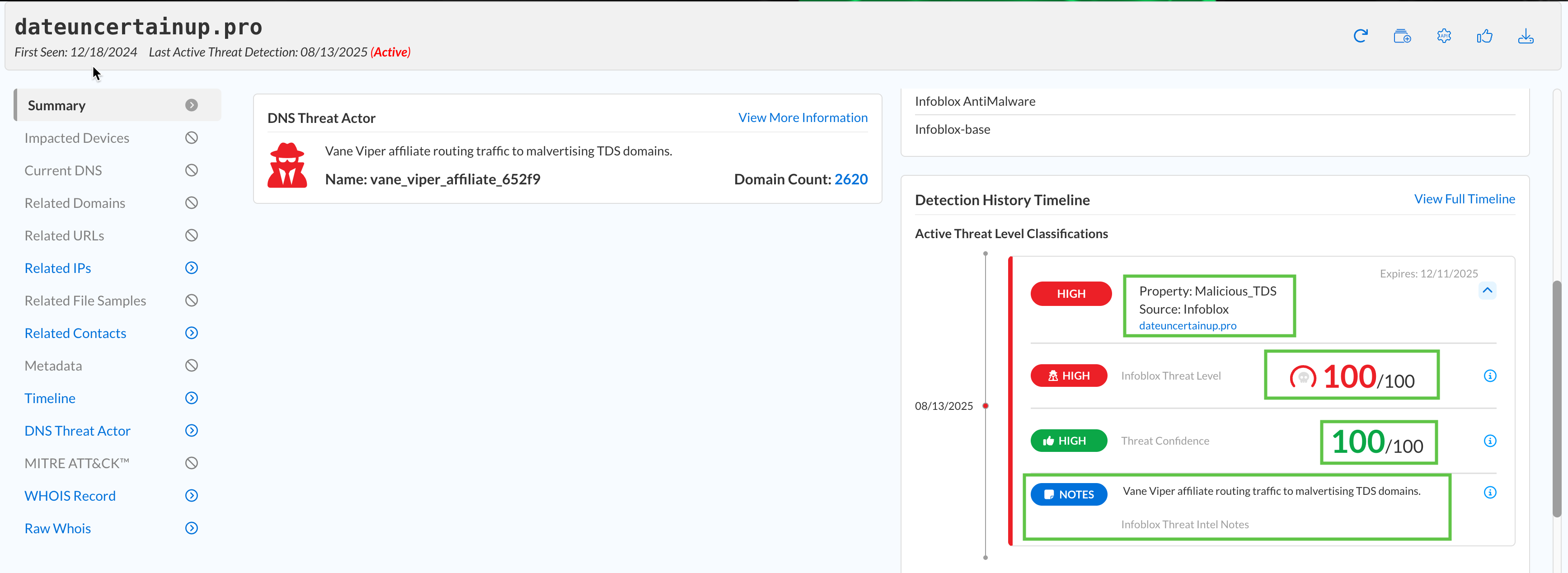
Task: Click the red threat actor spy icon
Action: click(287, 165)
